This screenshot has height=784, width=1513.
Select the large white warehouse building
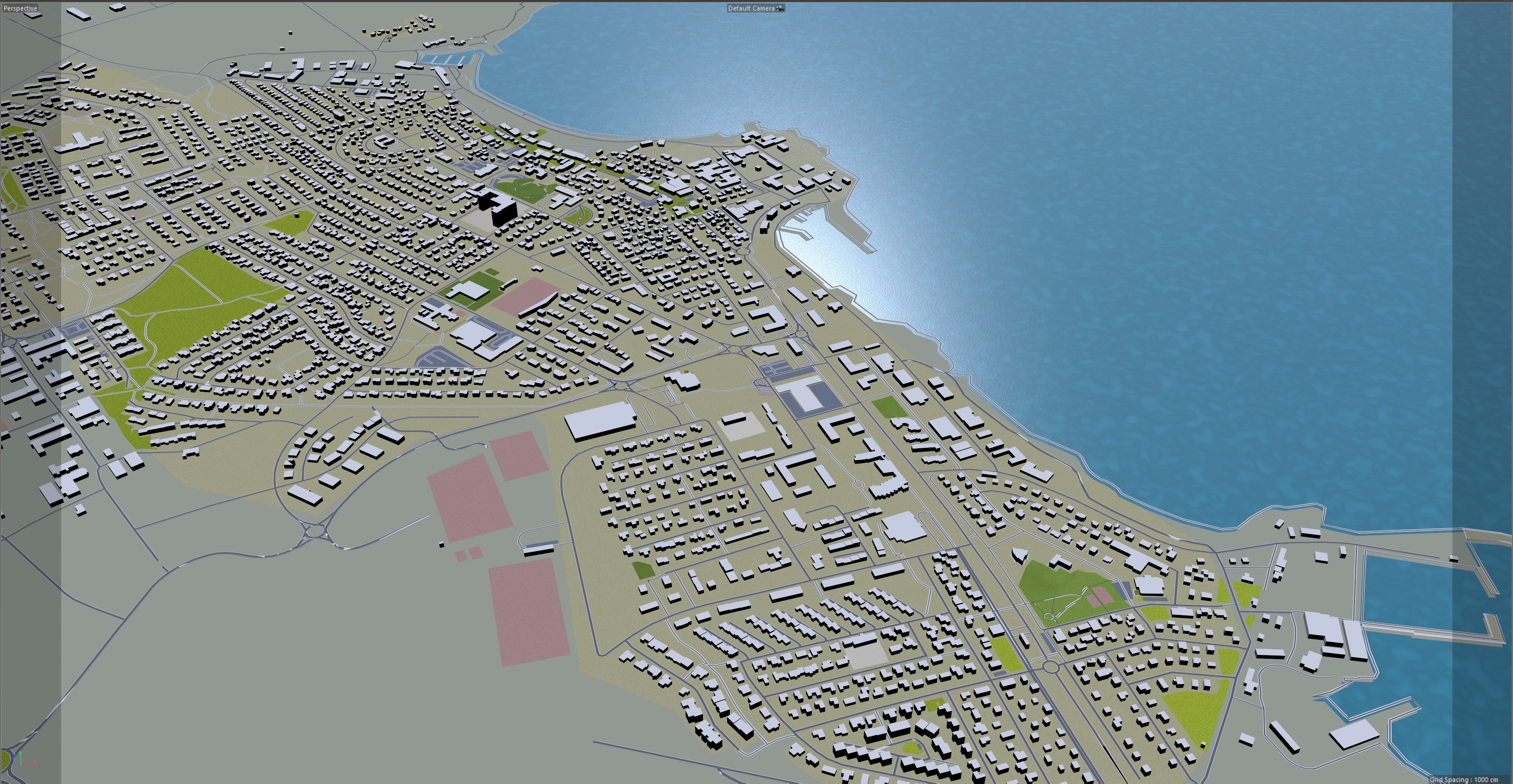click(600, 420)
